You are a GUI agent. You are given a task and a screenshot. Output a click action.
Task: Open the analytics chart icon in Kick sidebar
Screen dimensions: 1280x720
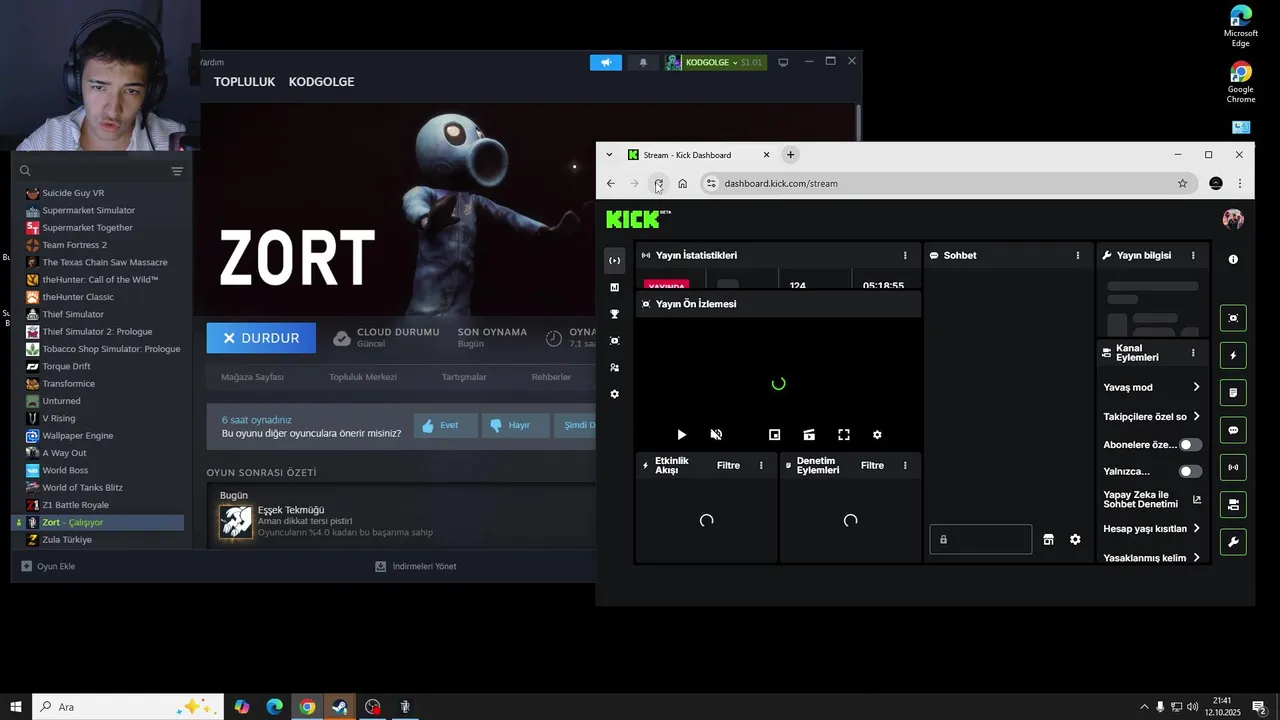[614, 287]
